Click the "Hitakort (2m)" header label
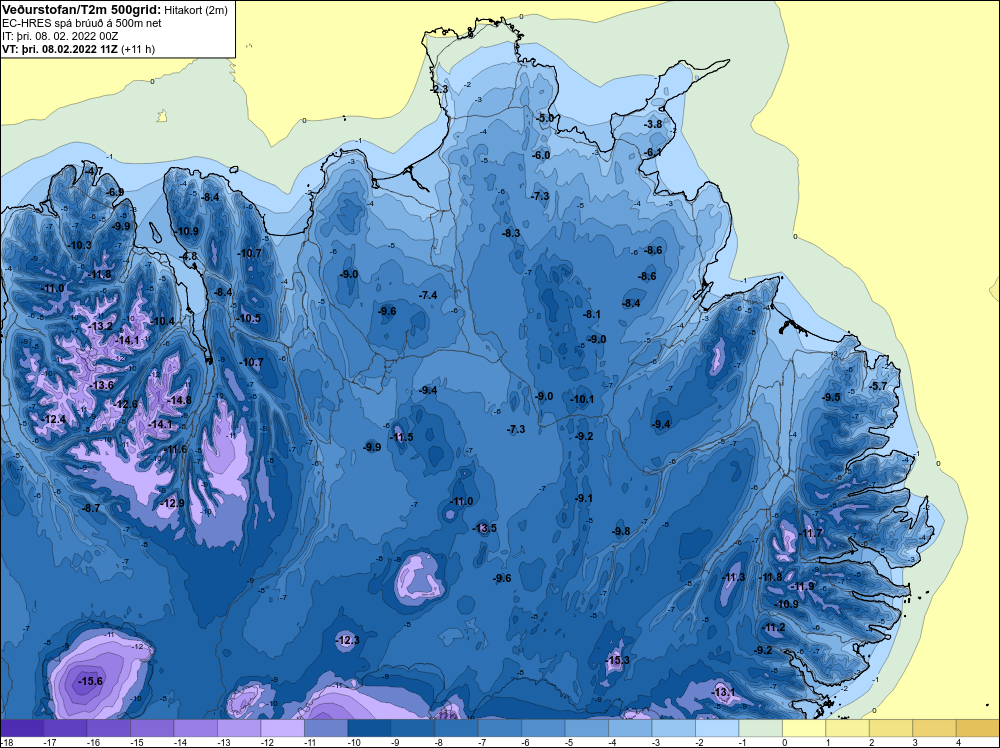The width and height of the screenshot is (1000, 748). point(195,10)
